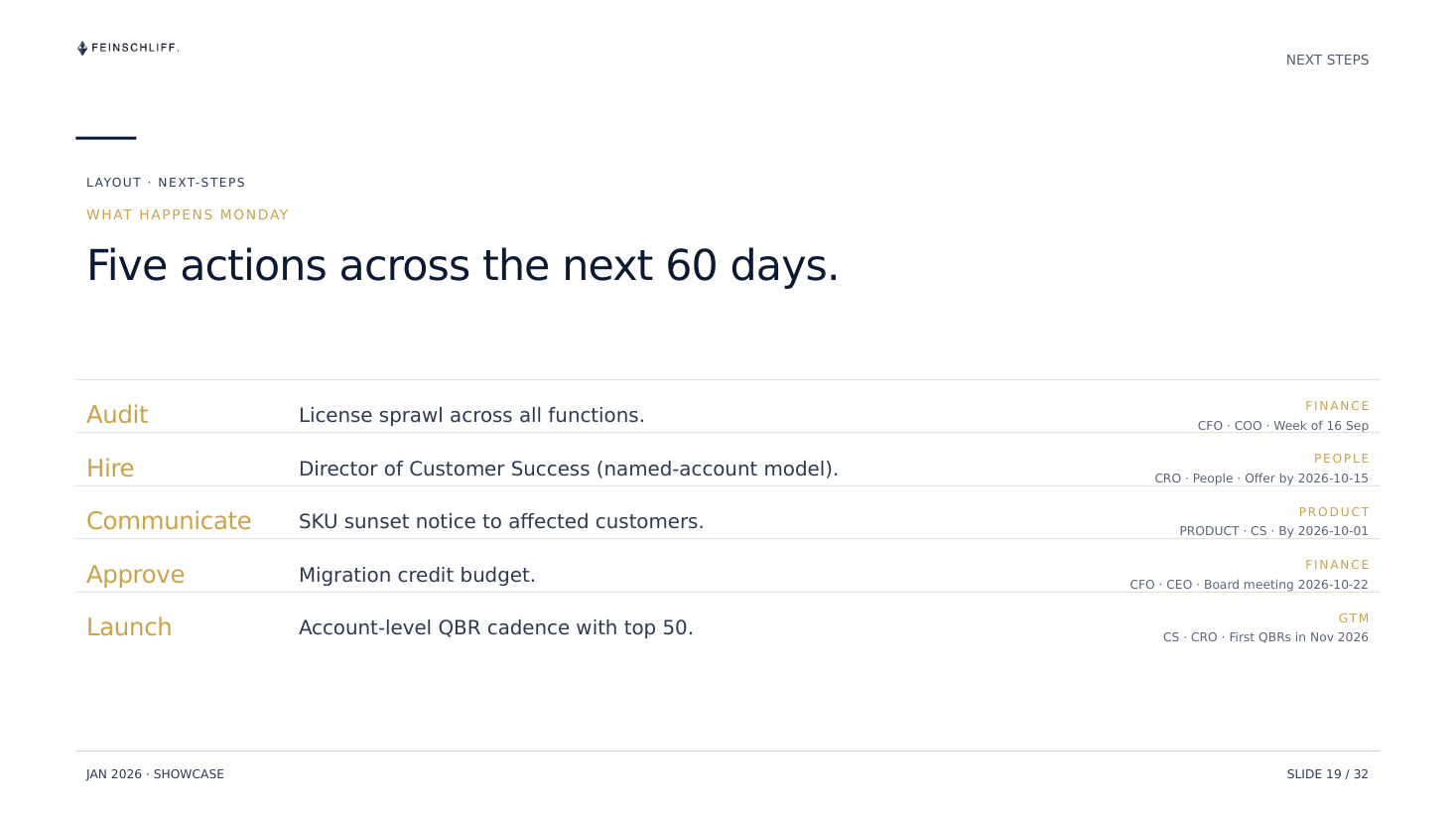1456x819 pixels.
Task: Select the NEXT STEPS header label
Action: click(1327, 61)
